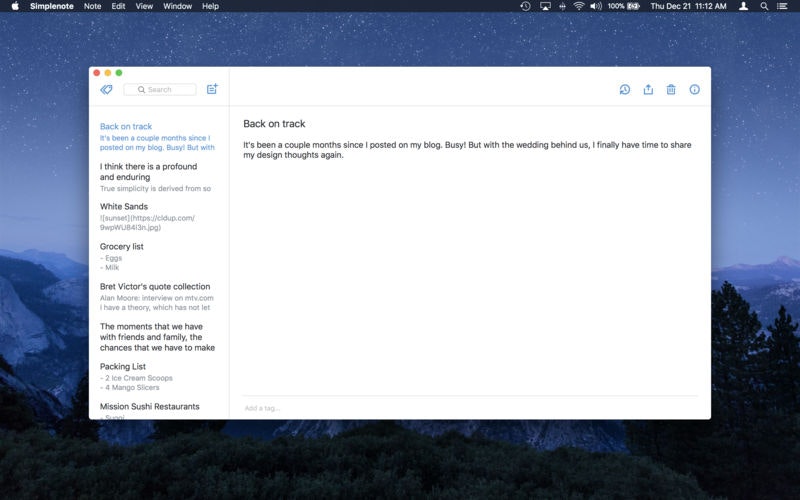
Task: Click the search field in sidebar
Action: point(160,90)
